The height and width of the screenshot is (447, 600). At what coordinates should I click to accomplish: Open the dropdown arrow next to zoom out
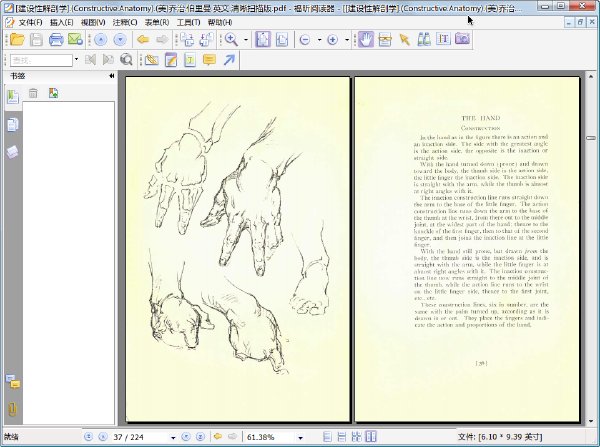click(x=319, y=39)
